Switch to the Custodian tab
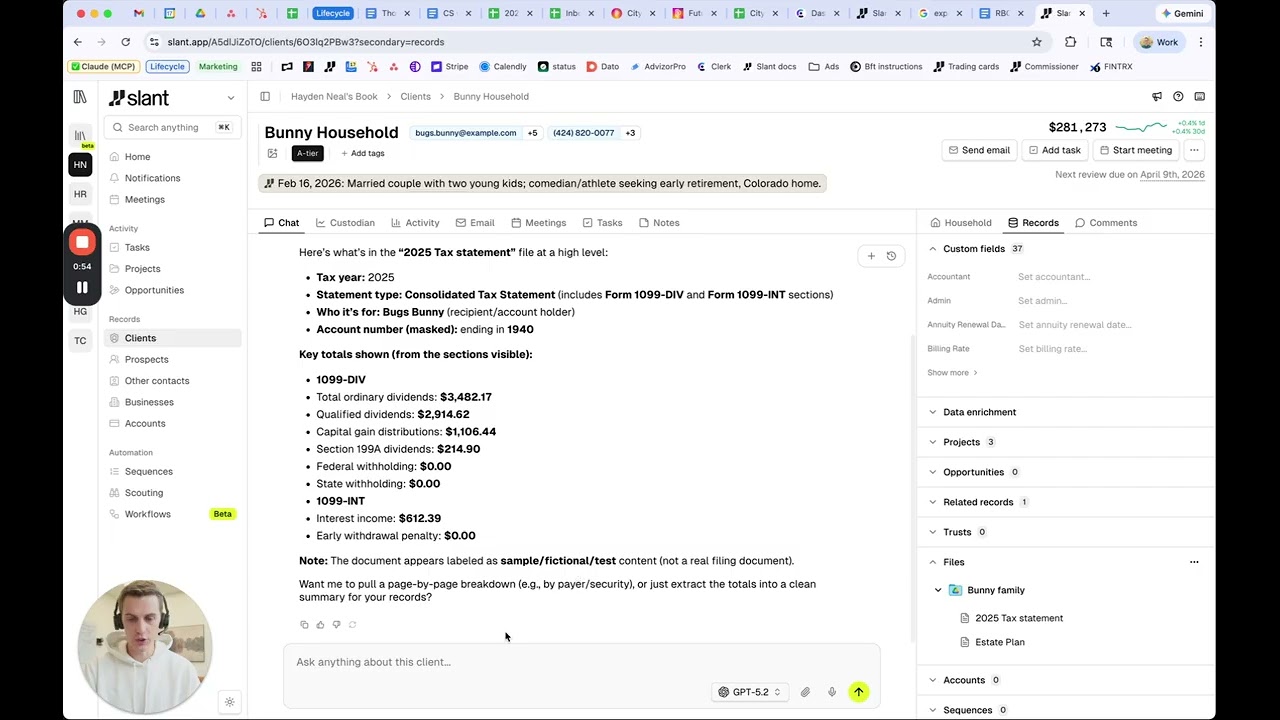Image resolution: width=1280 pixels, height=720 pixels. (345, 223)
